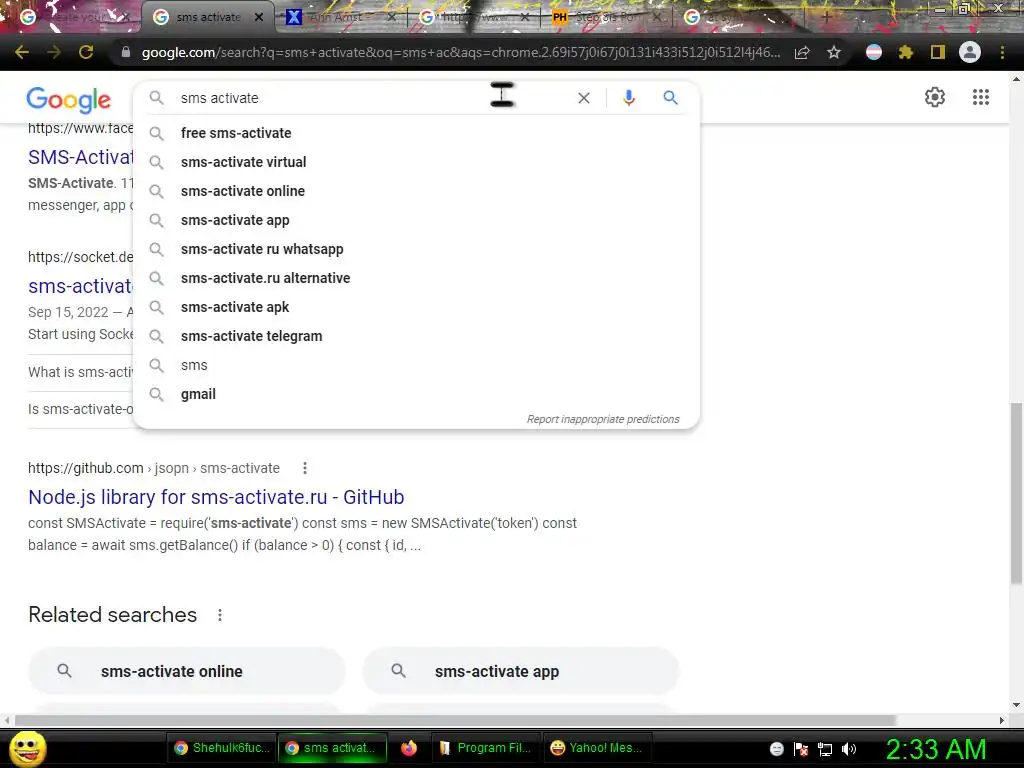Clear the search box with X
This screenshot has width=1024, height=768.
[584, 98]
